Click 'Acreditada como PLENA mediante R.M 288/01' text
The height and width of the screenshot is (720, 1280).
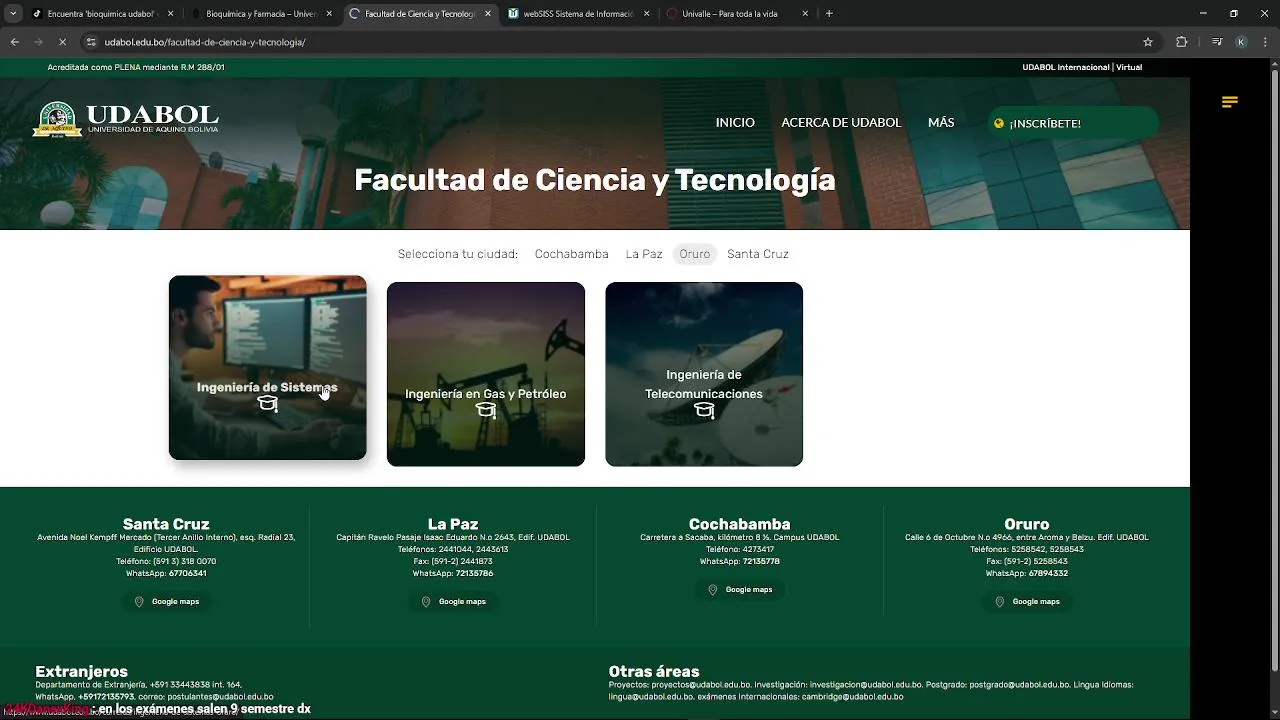[x=136, y=67]
